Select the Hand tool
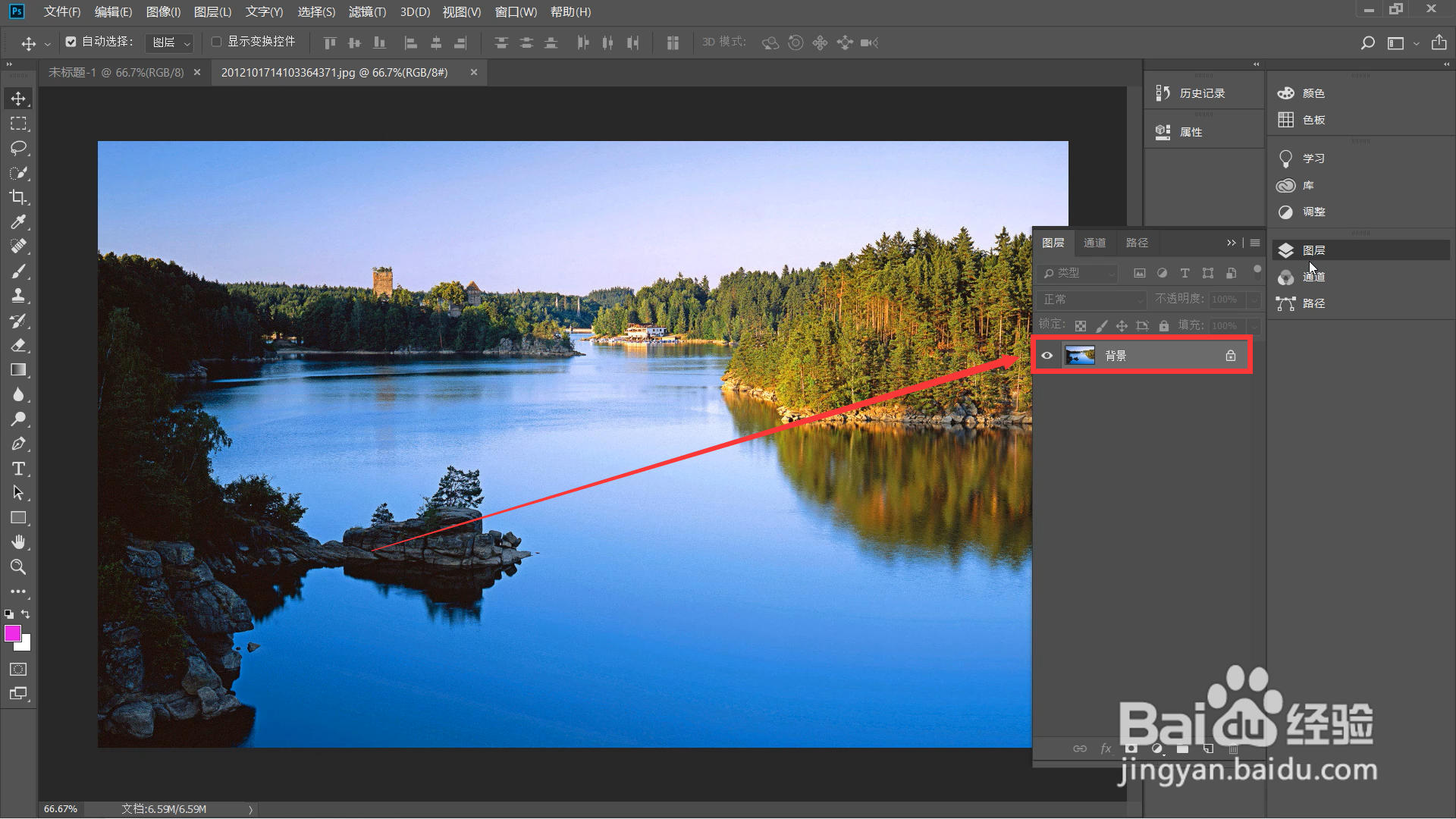Image resolution: width=1456 pixels, height=819 pixels. (x=18, y=542)
